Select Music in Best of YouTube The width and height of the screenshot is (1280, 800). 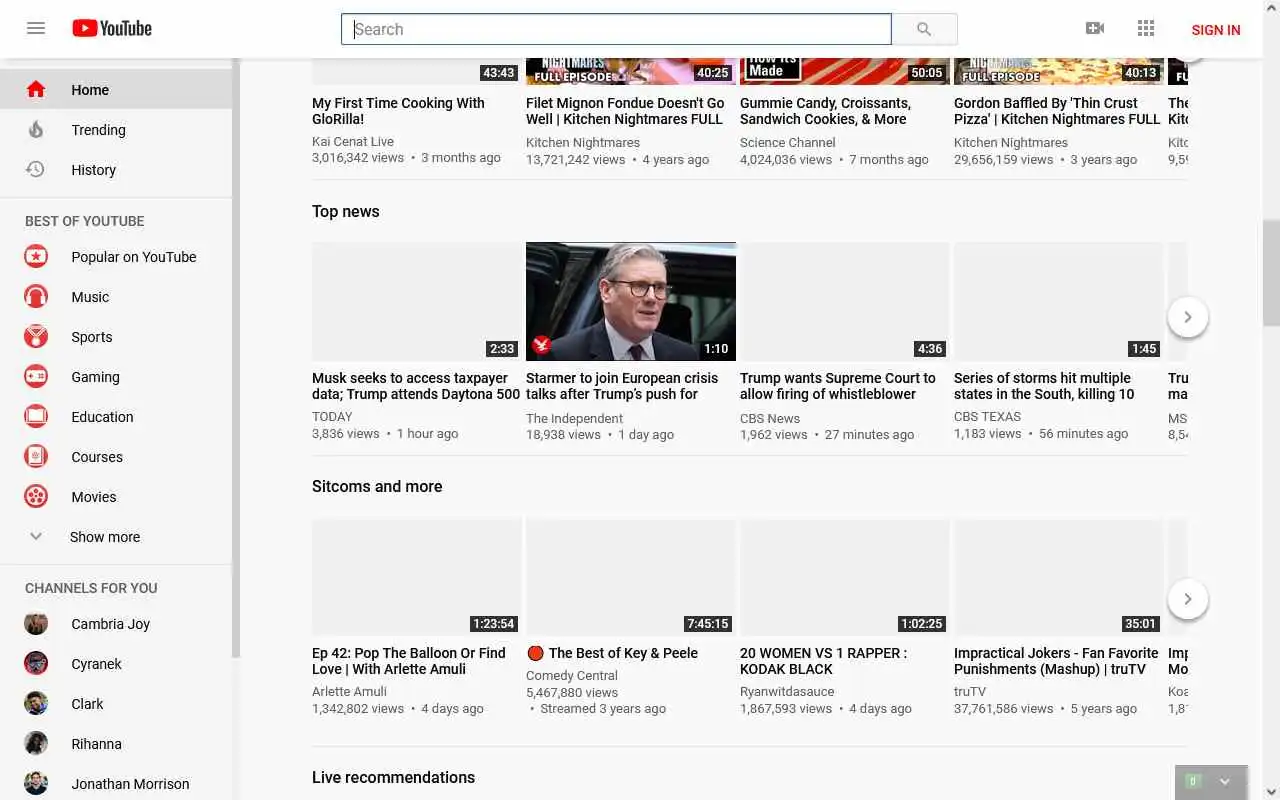click(116, 297)
